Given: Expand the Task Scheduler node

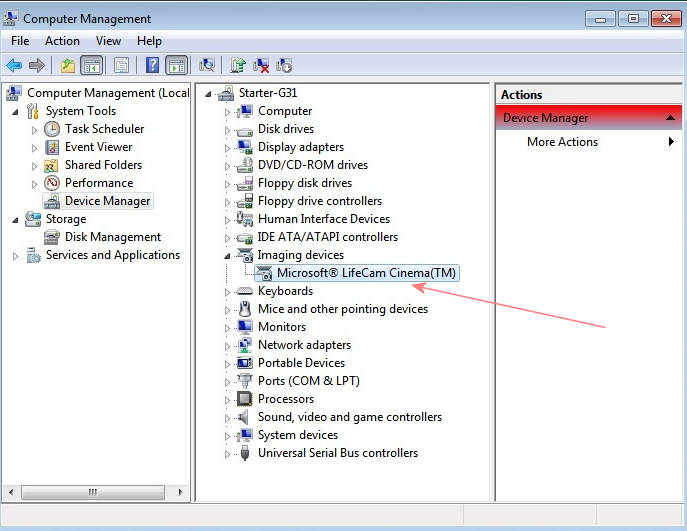Looking at the screenshot, I should (x=35, y=130).
